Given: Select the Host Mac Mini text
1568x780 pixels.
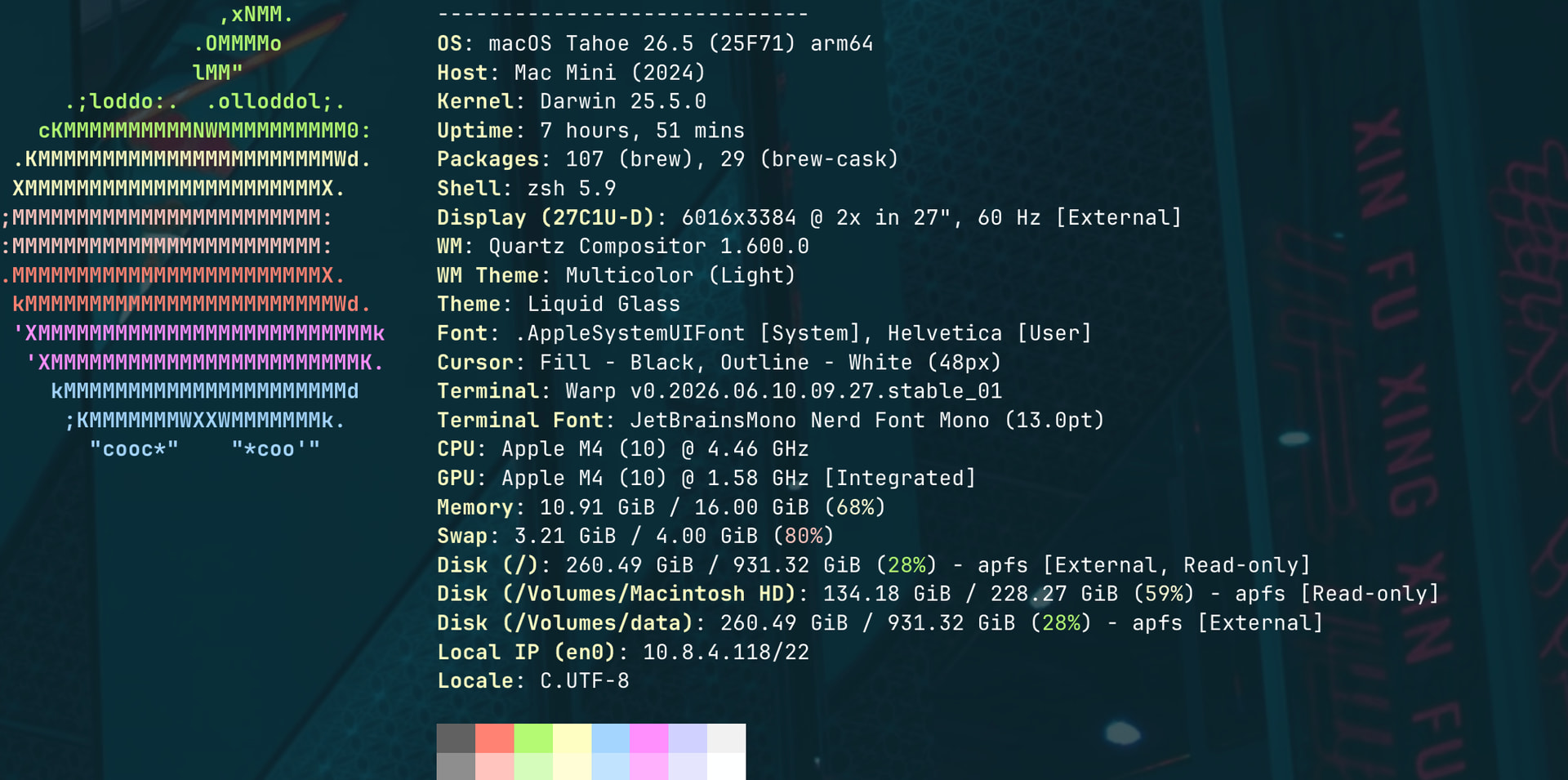Looking at the screenshot, I should 571,73.
